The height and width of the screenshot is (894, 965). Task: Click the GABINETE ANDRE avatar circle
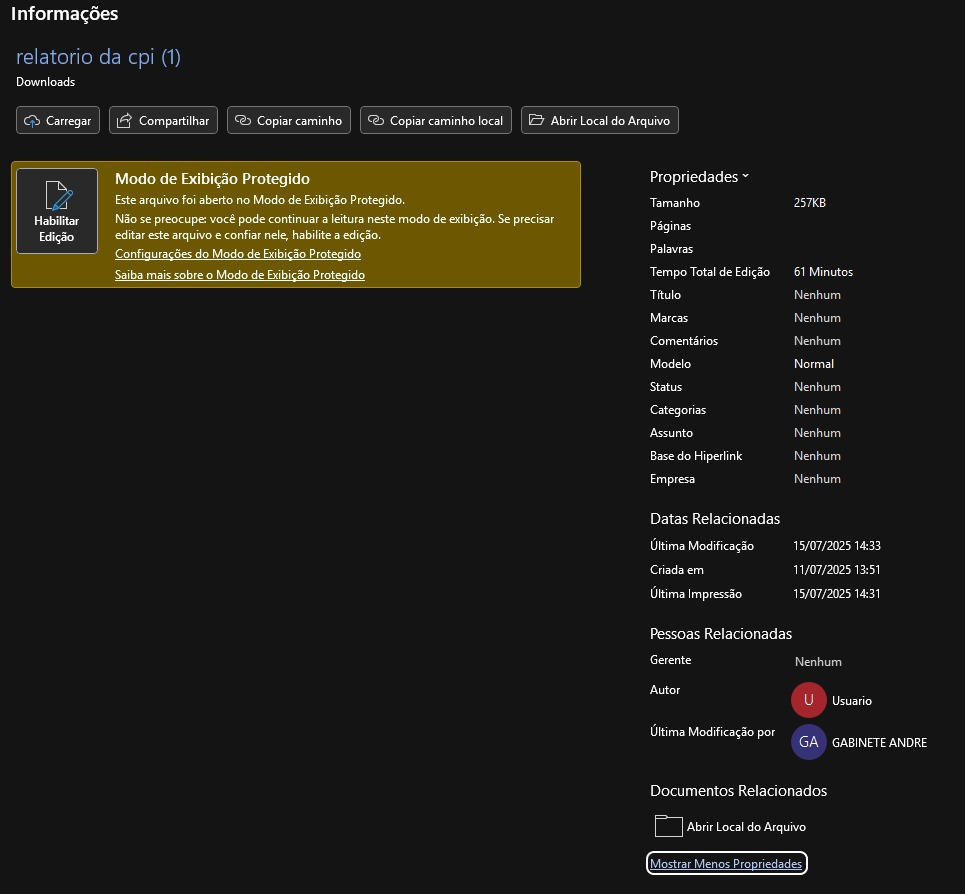pyautogui.click(x=808, y=742)
